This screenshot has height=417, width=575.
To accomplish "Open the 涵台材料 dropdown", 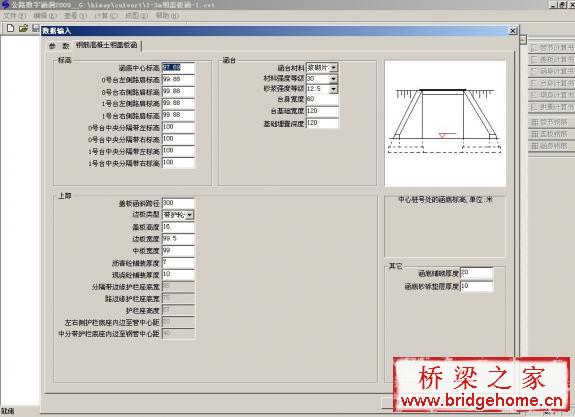I will [333, 67].
